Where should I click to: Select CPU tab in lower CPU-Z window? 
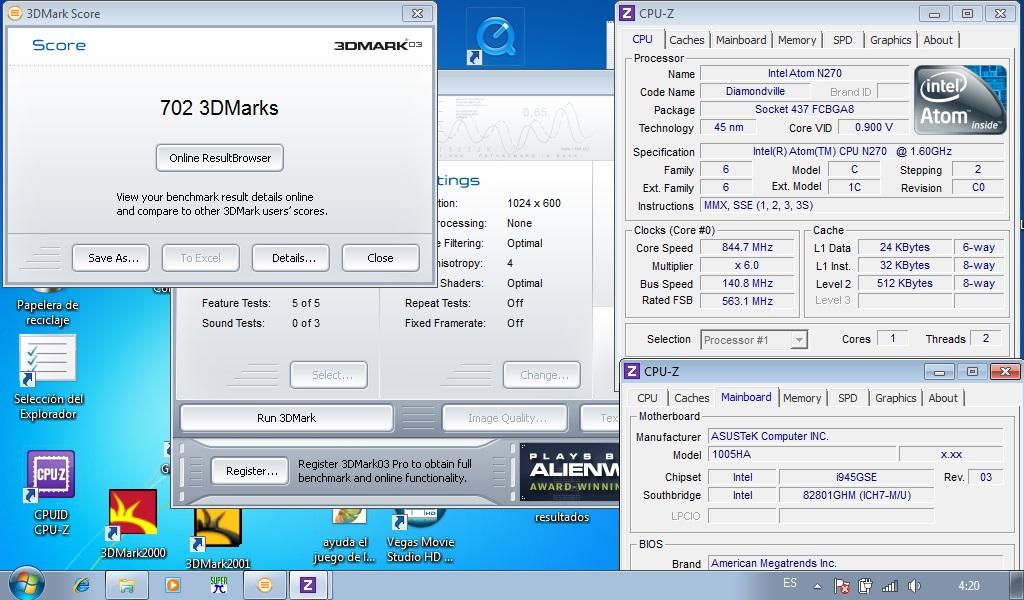click(x=647, y=398)
